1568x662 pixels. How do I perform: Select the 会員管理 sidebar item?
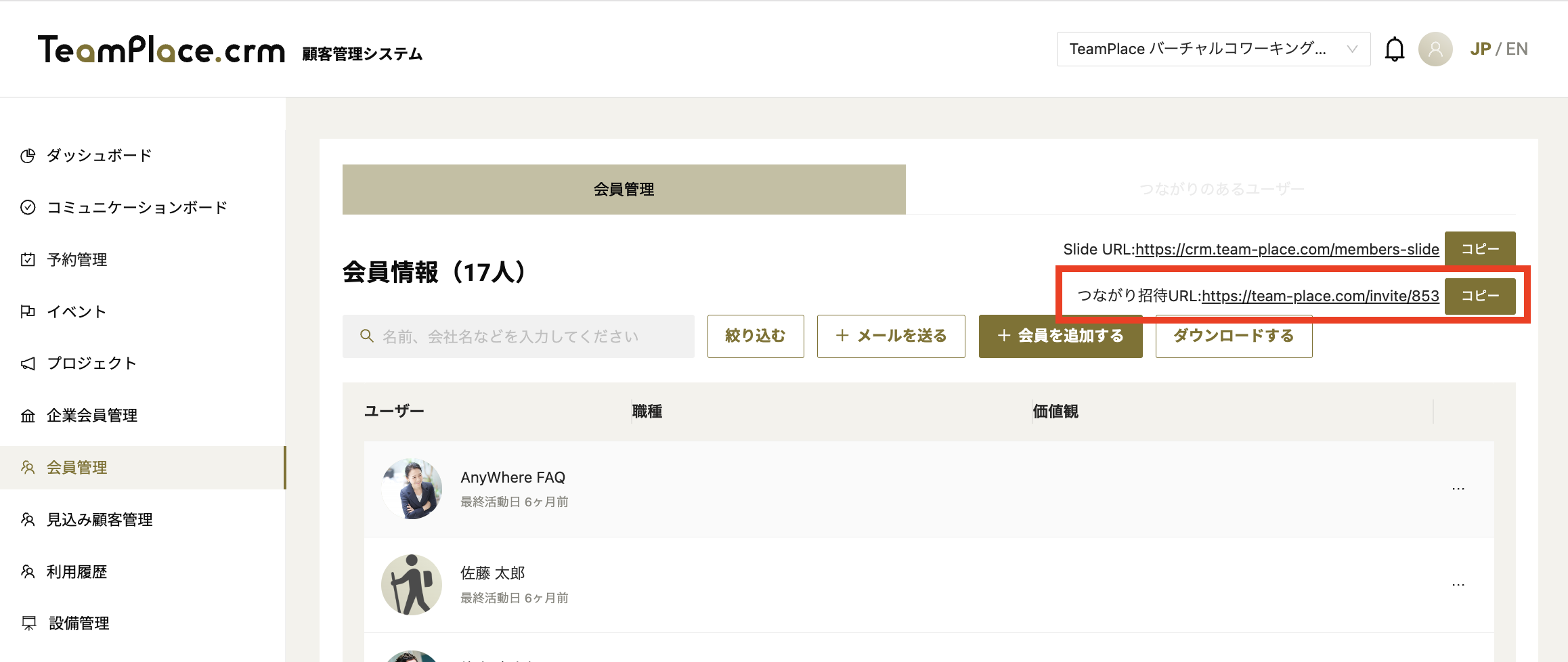[x=143, y=467]
